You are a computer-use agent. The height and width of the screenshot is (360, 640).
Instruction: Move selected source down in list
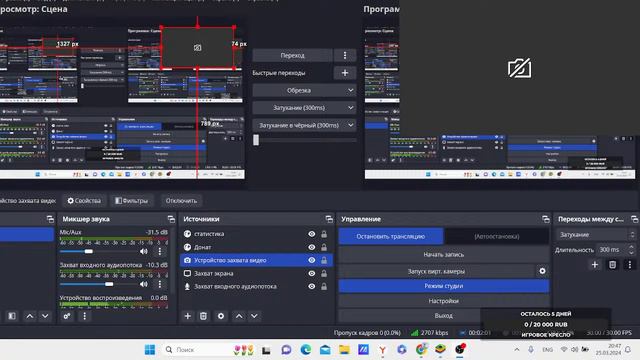coord(254,316)
